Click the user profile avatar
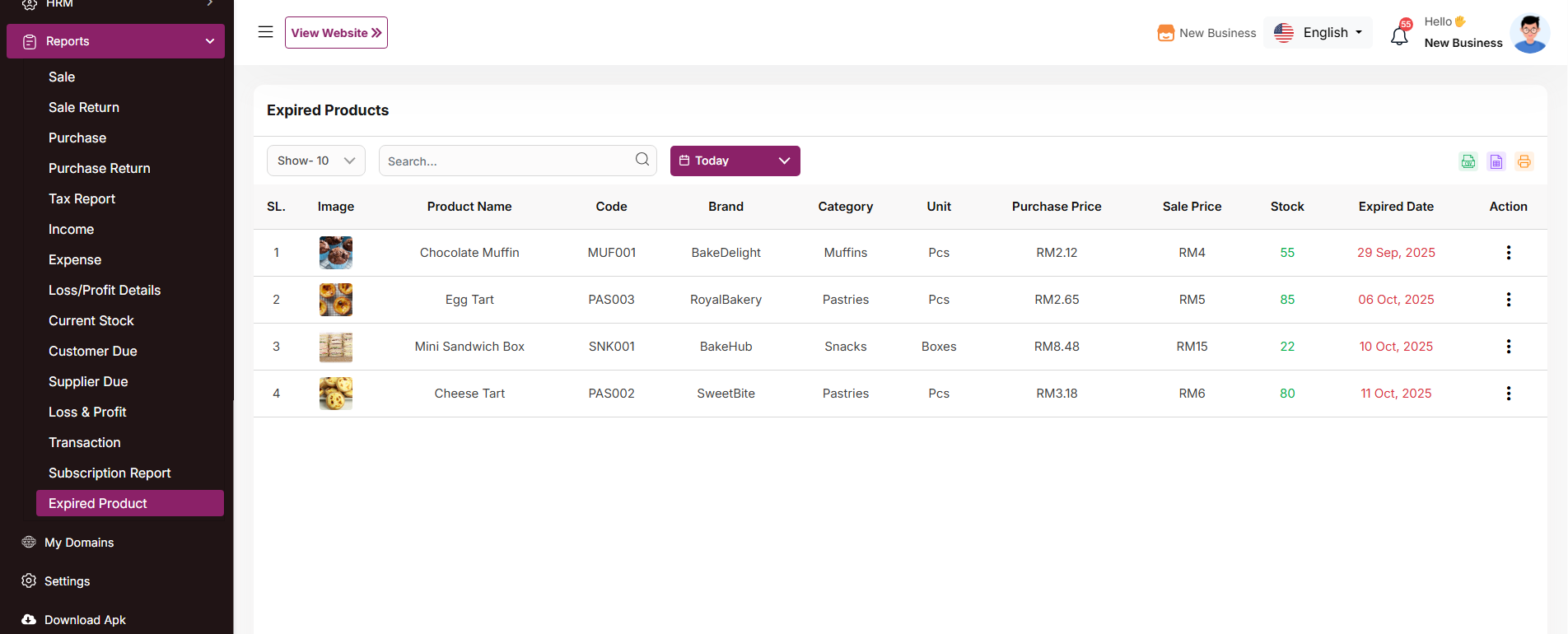This screenshot has height=634, width=1568. pyautogui.click(x=1529, y=34)
